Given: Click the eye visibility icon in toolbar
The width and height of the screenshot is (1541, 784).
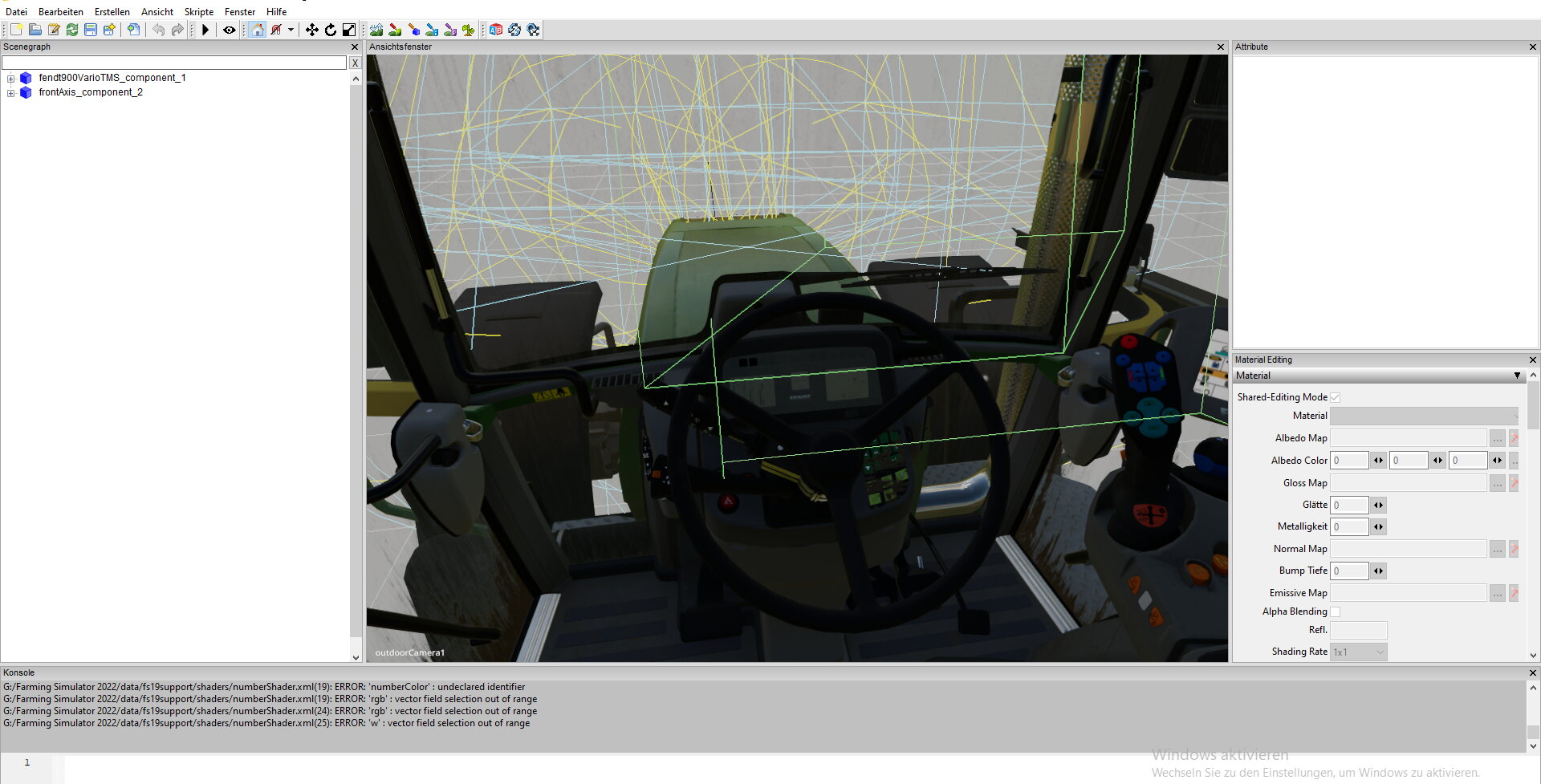Looking at the screenshot, I should [230, 30].
